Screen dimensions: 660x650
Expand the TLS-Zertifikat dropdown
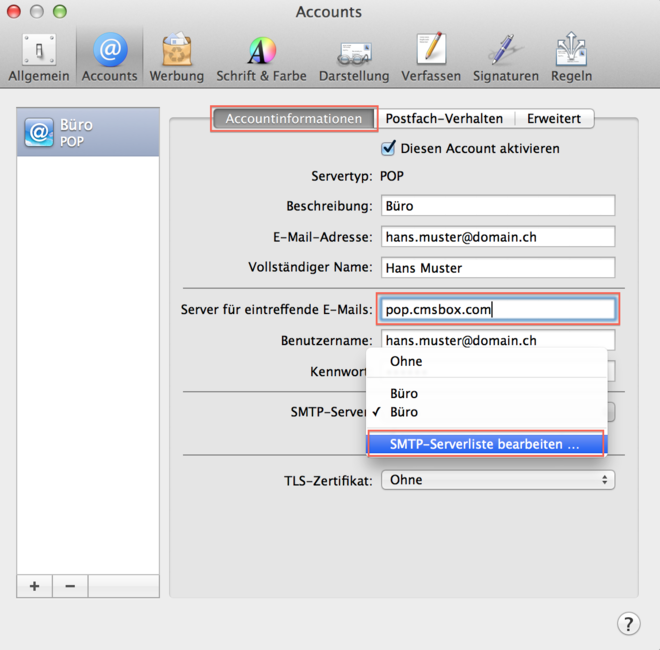click(497, 480)
